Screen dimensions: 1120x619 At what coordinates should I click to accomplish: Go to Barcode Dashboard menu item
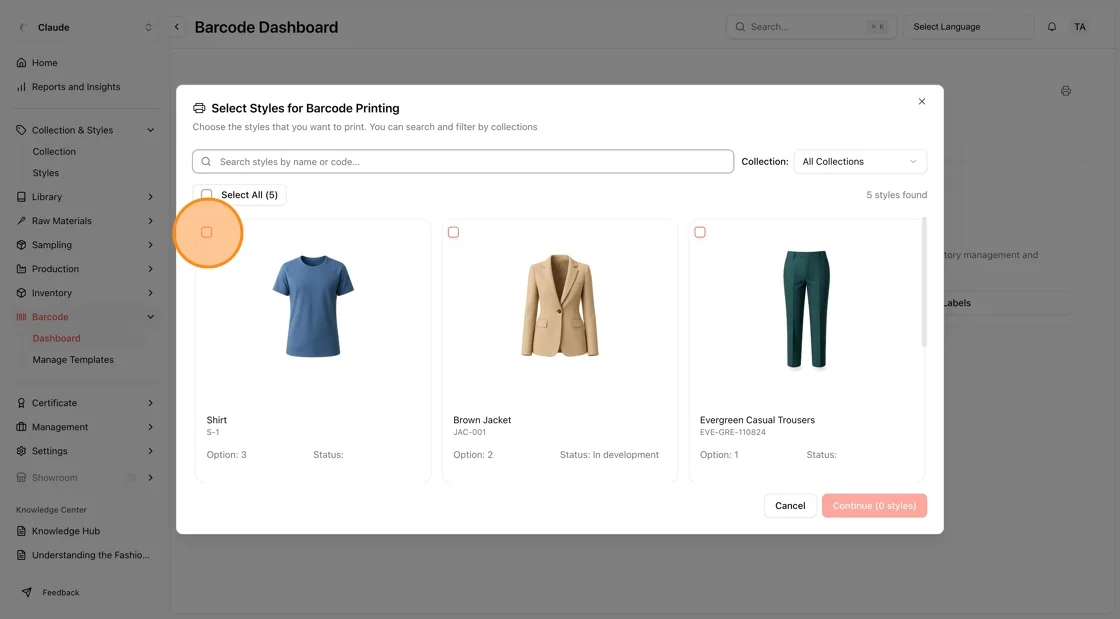[x=56, y=338]
